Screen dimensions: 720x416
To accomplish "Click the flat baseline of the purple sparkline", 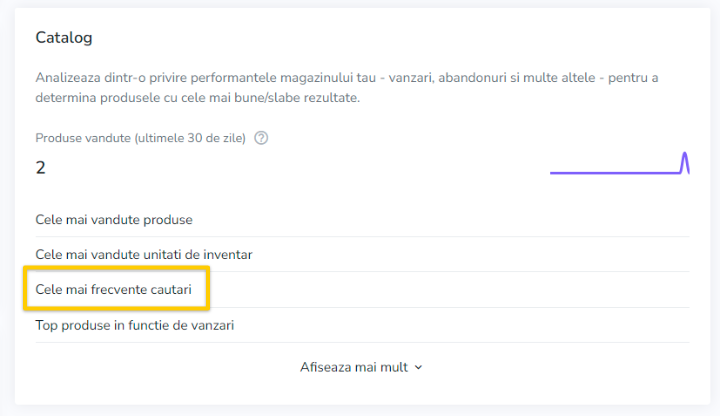I will (615, 173).
